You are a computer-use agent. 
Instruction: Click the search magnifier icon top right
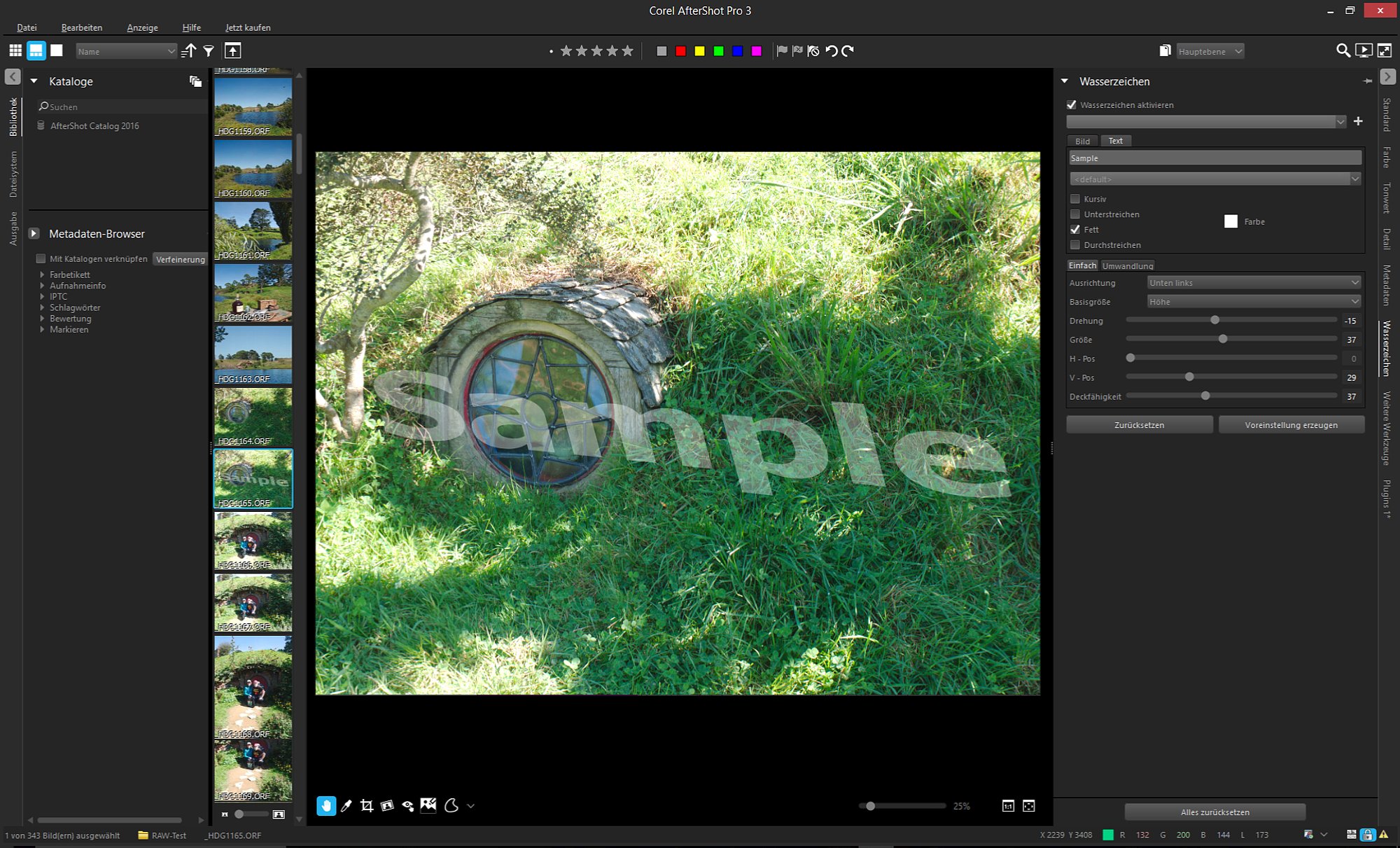click(1343, 50)
